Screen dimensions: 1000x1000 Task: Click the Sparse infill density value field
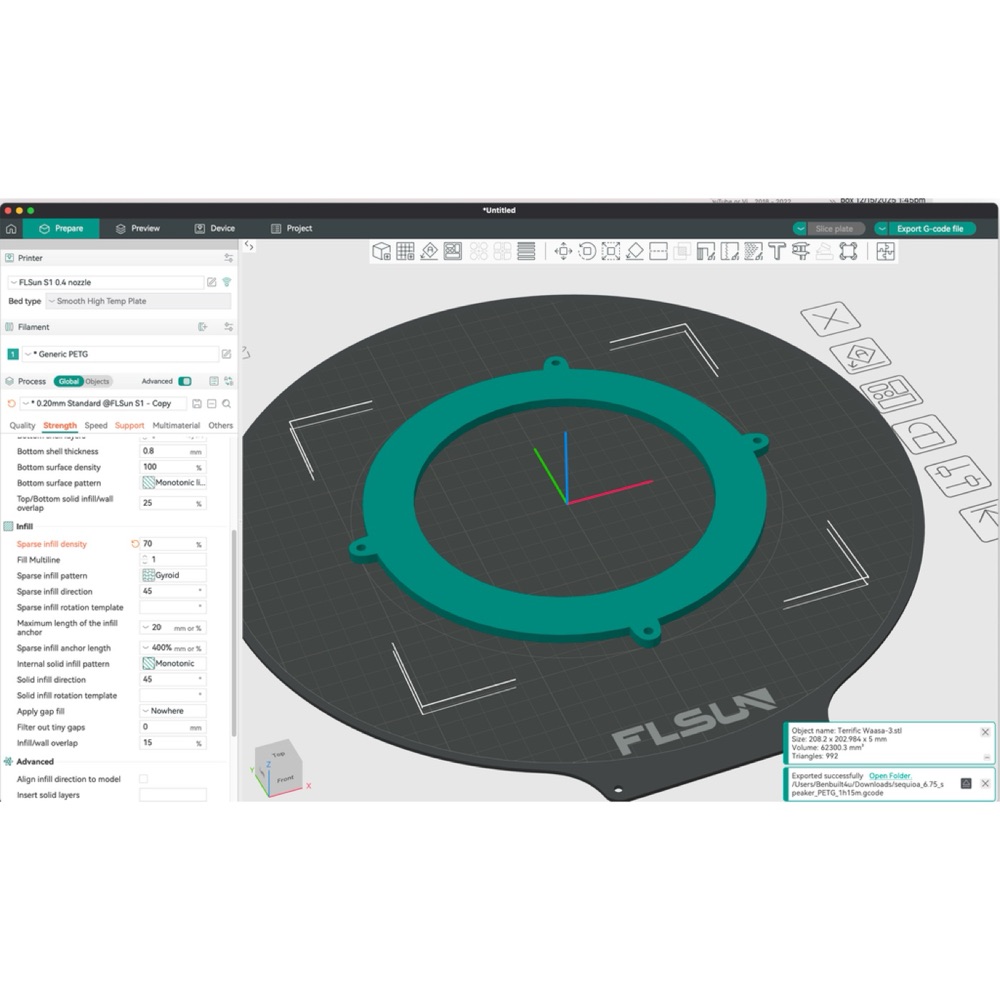(173, 544)
